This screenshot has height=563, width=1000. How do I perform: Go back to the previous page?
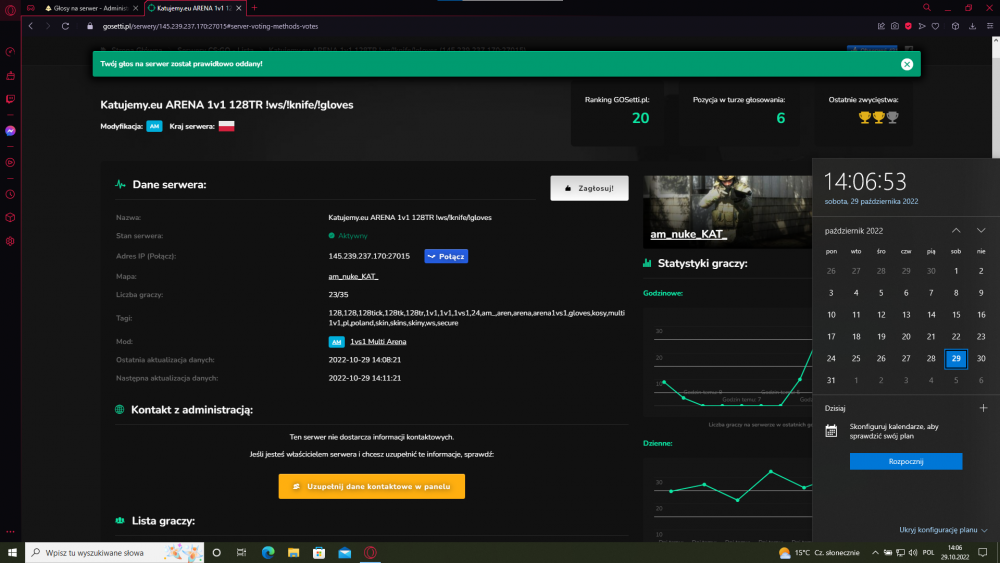(x=31, y=26)
